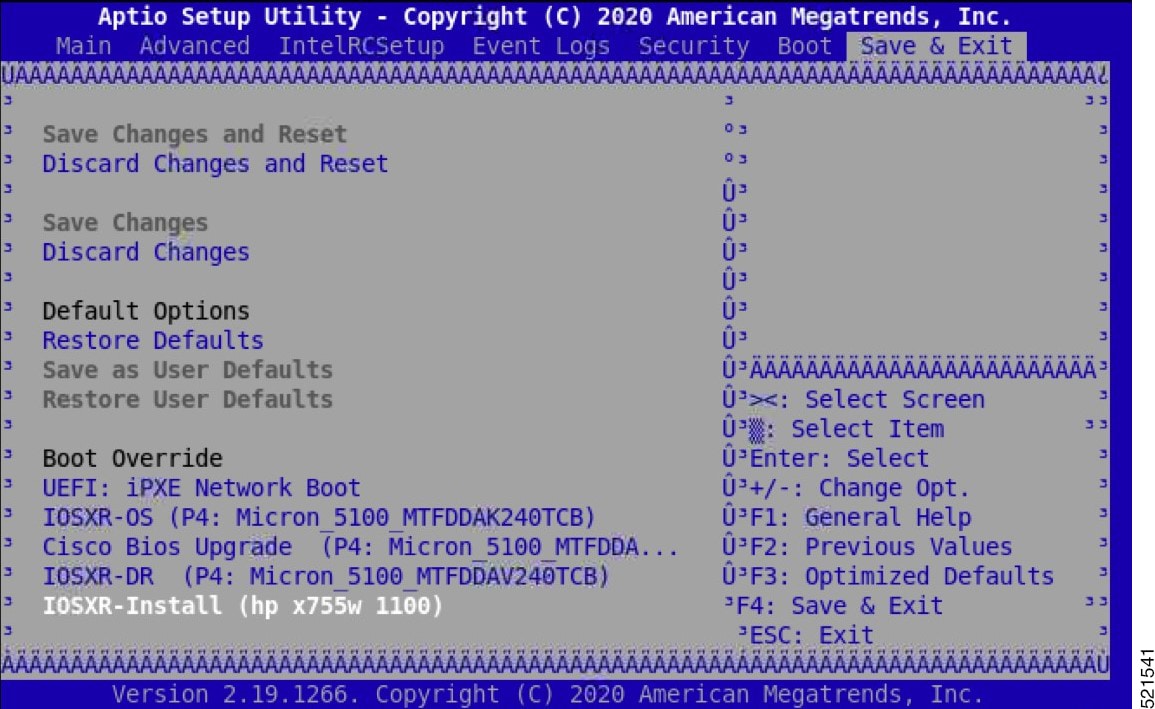Click the 'Select Item' help line
This screenshot has width=1155, height=709.
pos(846,428)
